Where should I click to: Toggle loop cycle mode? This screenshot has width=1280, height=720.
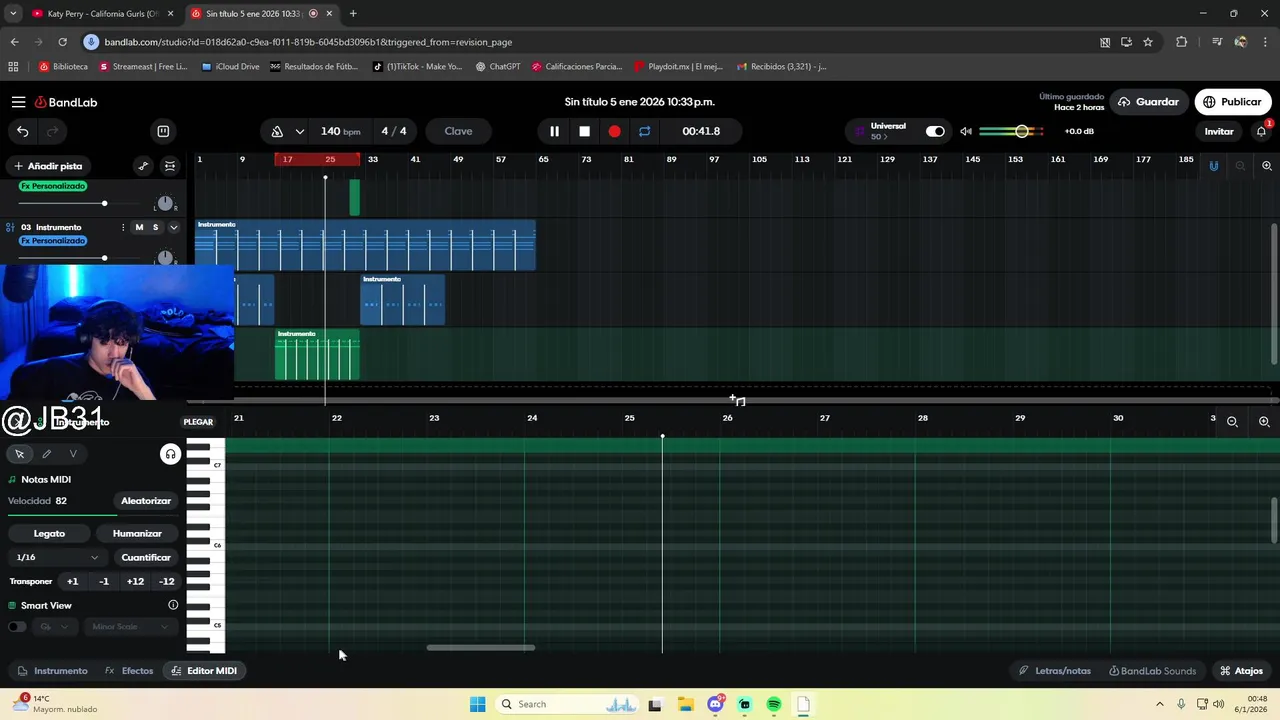[x=644, y=131]
